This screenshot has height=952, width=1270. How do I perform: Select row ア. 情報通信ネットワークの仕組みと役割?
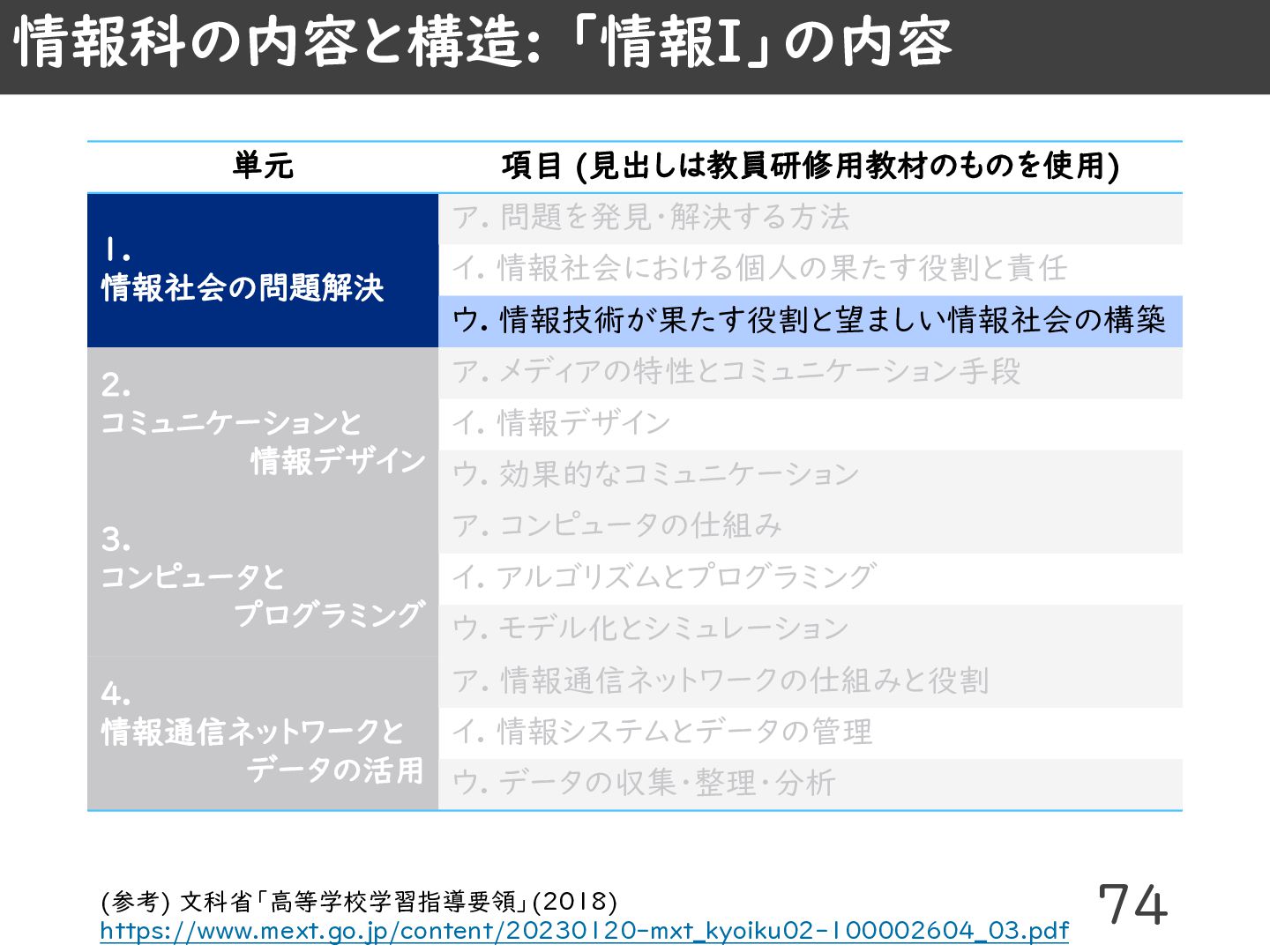[811, 681]
